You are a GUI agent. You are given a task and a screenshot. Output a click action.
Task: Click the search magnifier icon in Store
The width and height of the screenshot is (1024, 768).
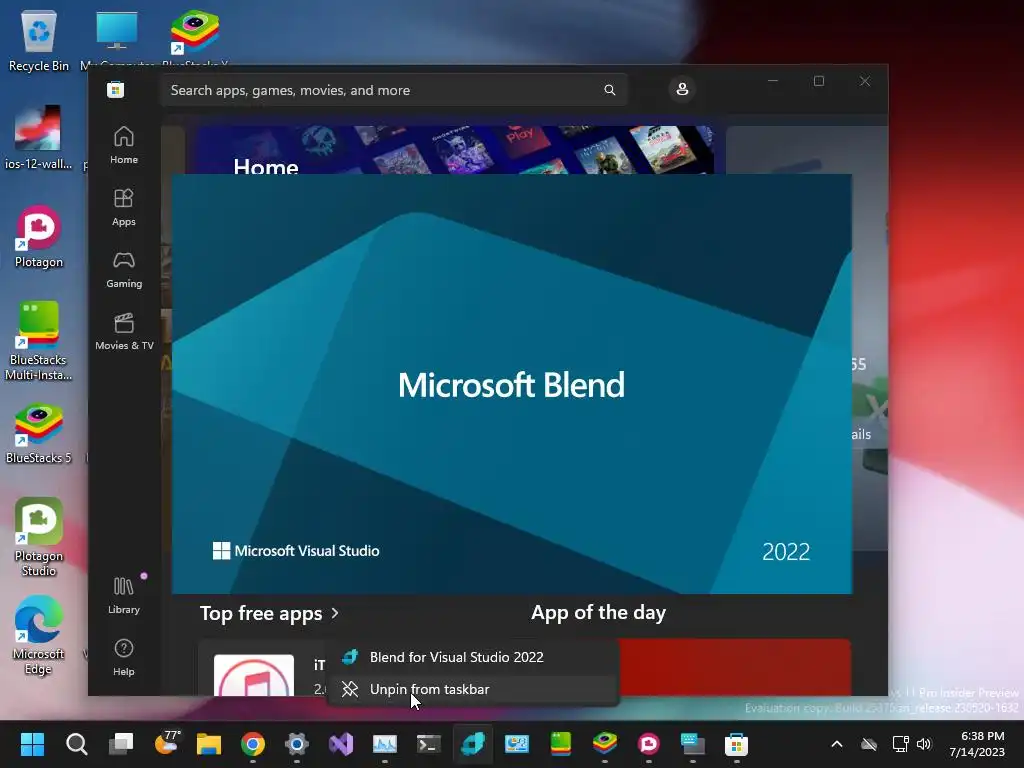609,90
